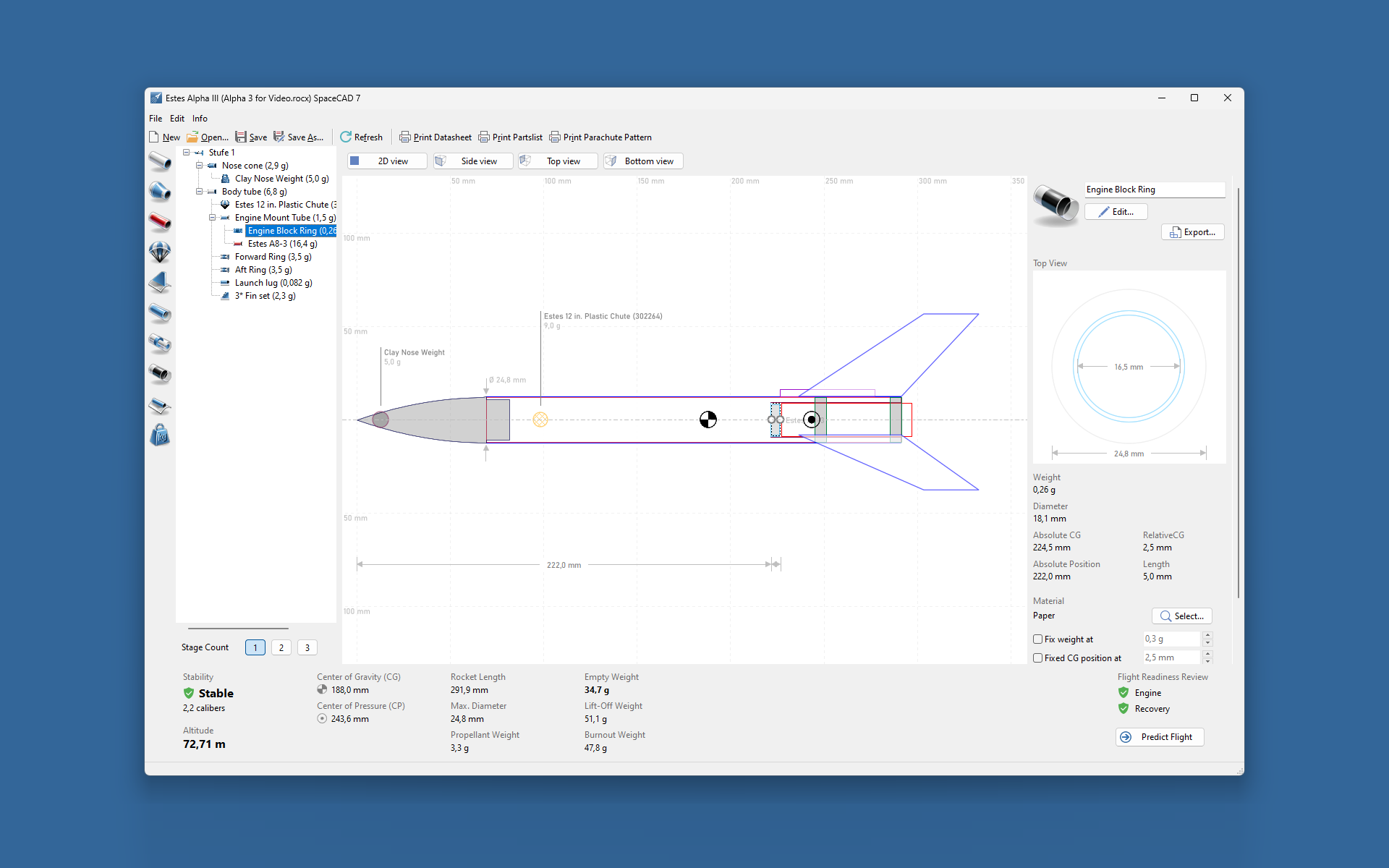Click the black engine block ring sidebar icon
Image resolution: width=1389 pixels, height=868 pixels.
point(160,374)
